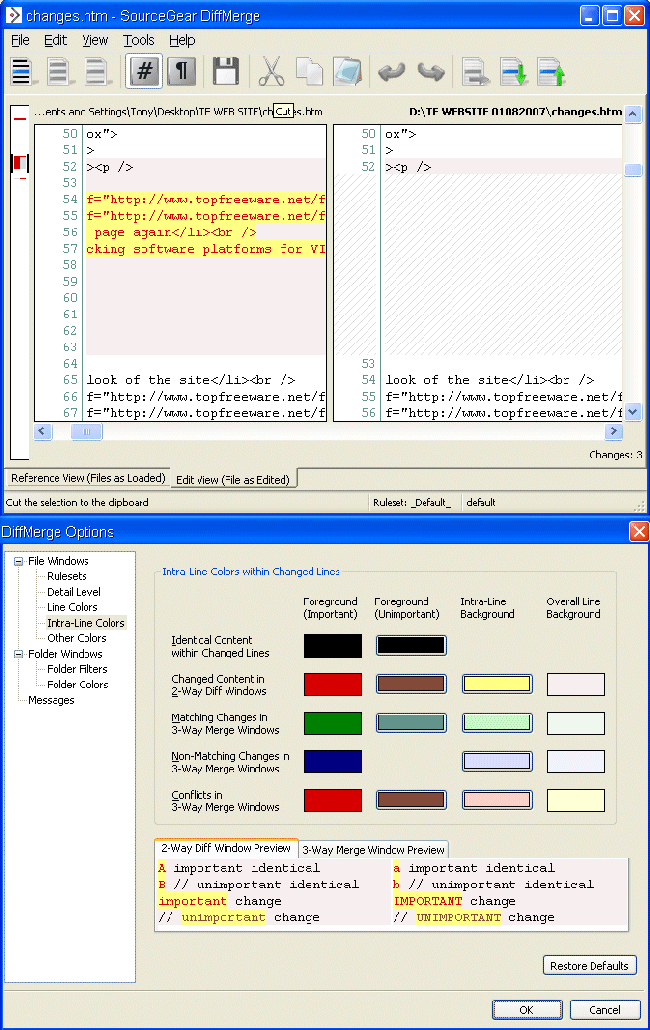The height and width of the screenshot is (1030, 650).
Task: Click red change marker in overview gutter
Action: [20, 162]
